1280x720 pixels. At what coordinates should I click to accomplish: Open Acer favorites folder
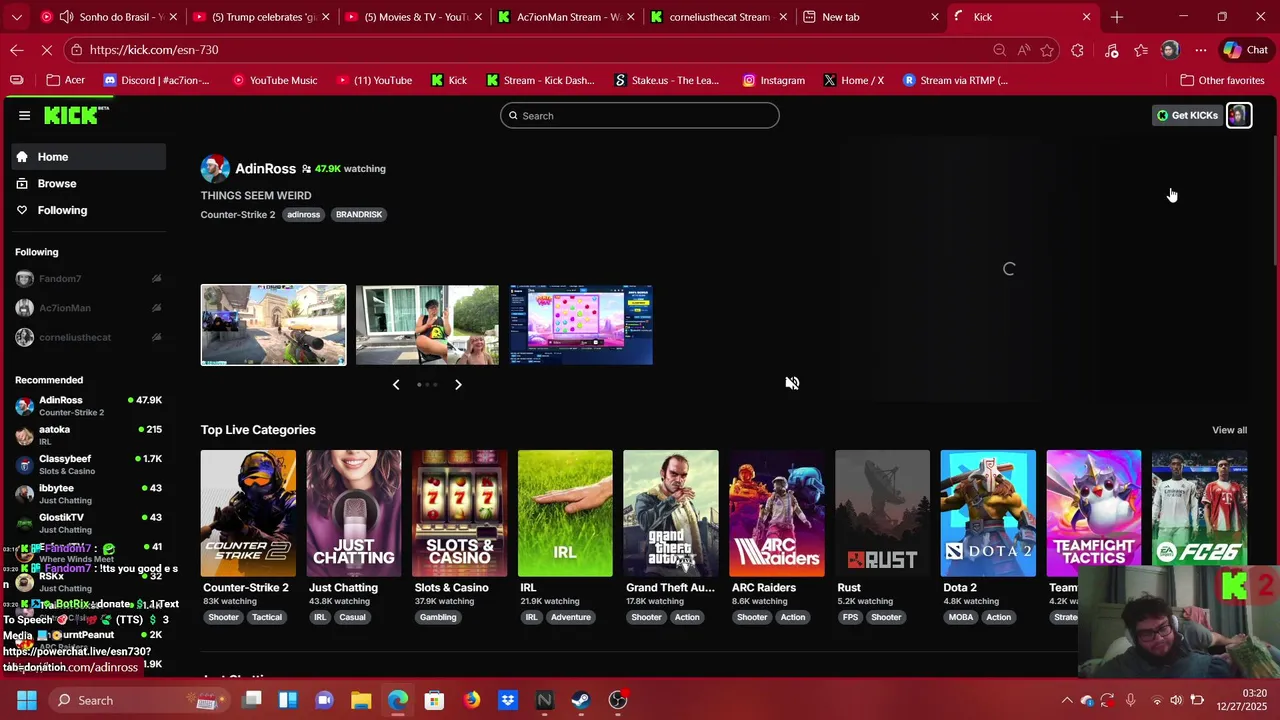[x=65, y=80]
